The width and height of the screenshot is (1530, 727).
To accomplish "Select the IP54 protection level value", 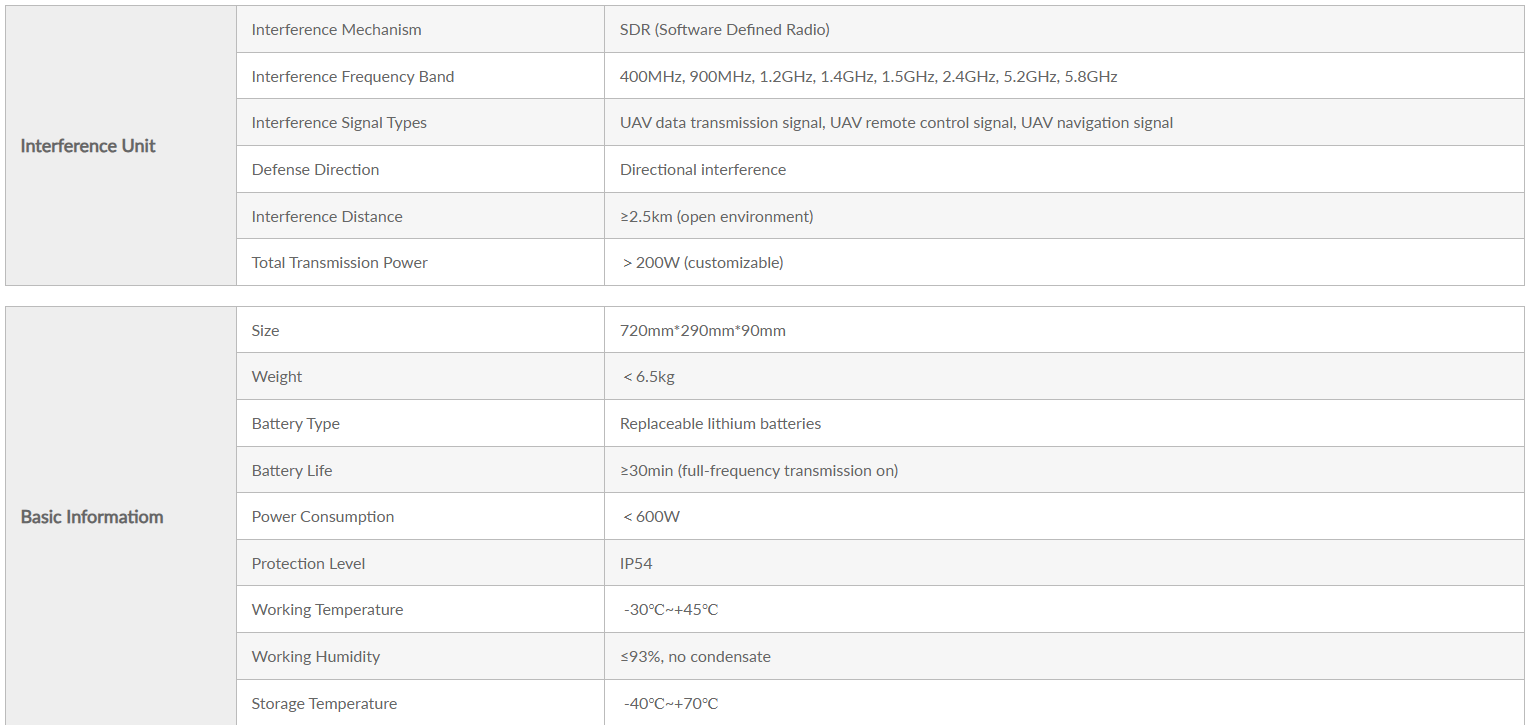I will click(636, 564).
